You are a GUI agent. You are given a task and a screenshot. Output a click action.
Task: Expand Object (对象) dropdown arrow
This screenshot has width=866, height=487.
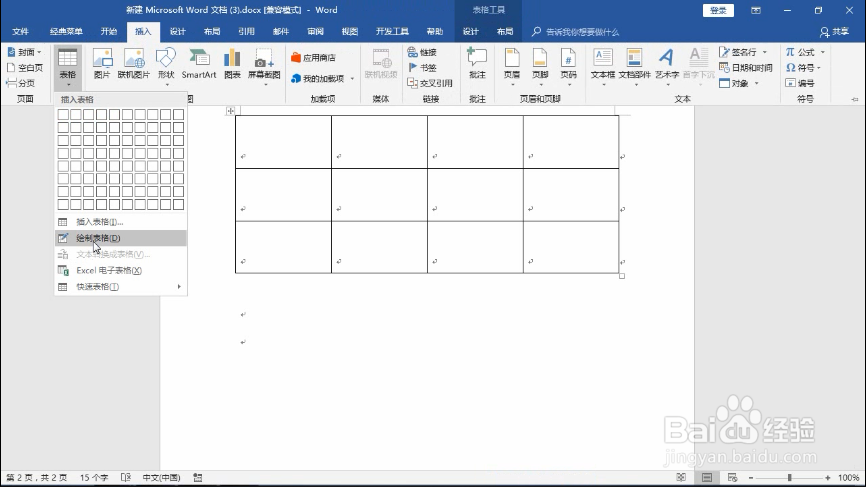click(757, 83)
